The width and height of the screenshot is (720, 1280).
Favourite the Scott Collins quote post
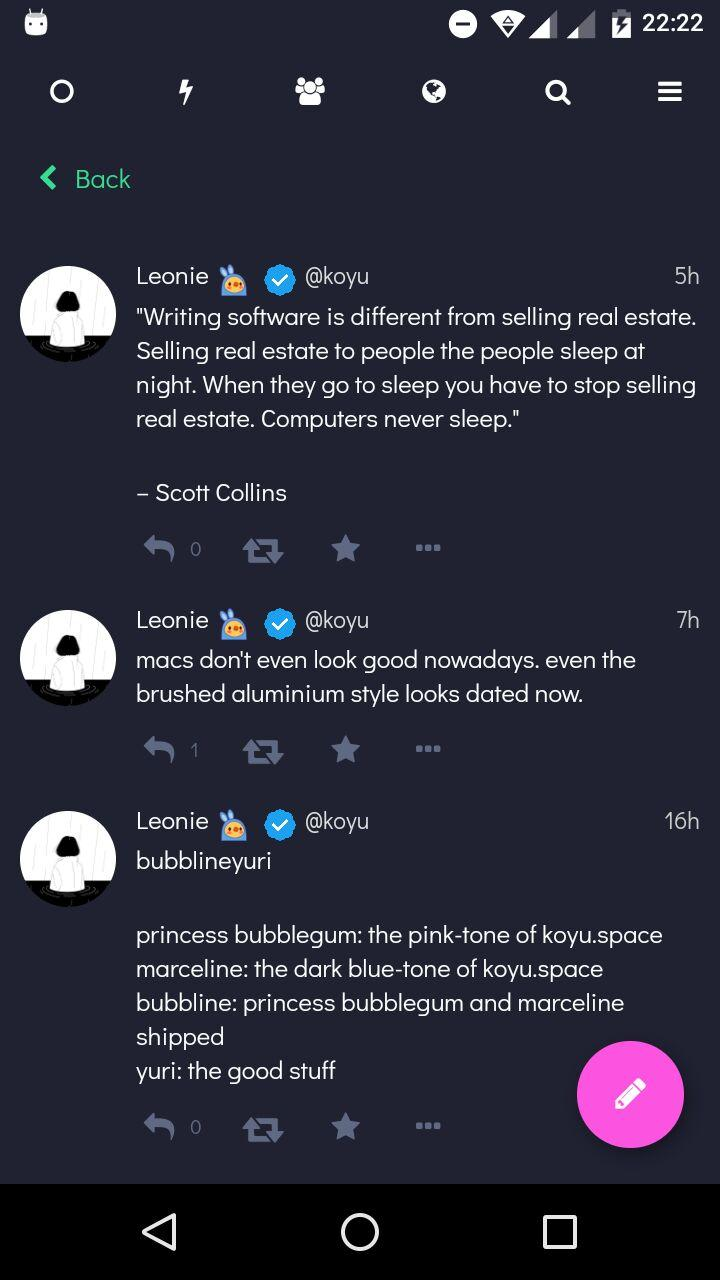pos(345,548)
